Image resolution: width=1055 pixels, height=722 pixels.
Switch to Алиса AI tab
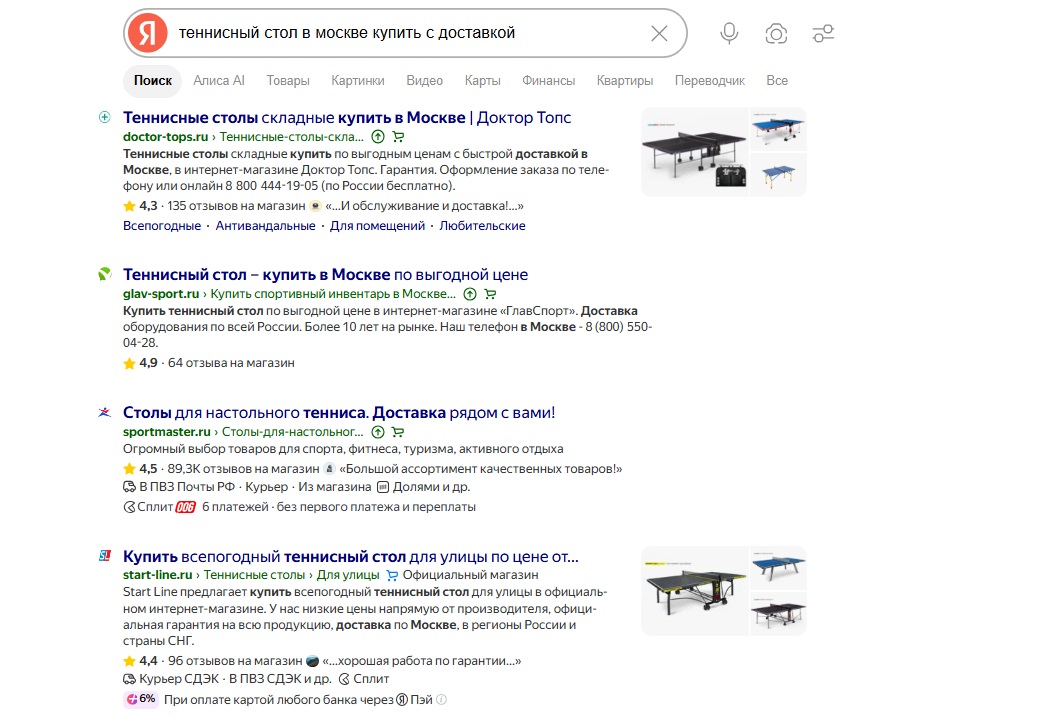coord(219,81)
